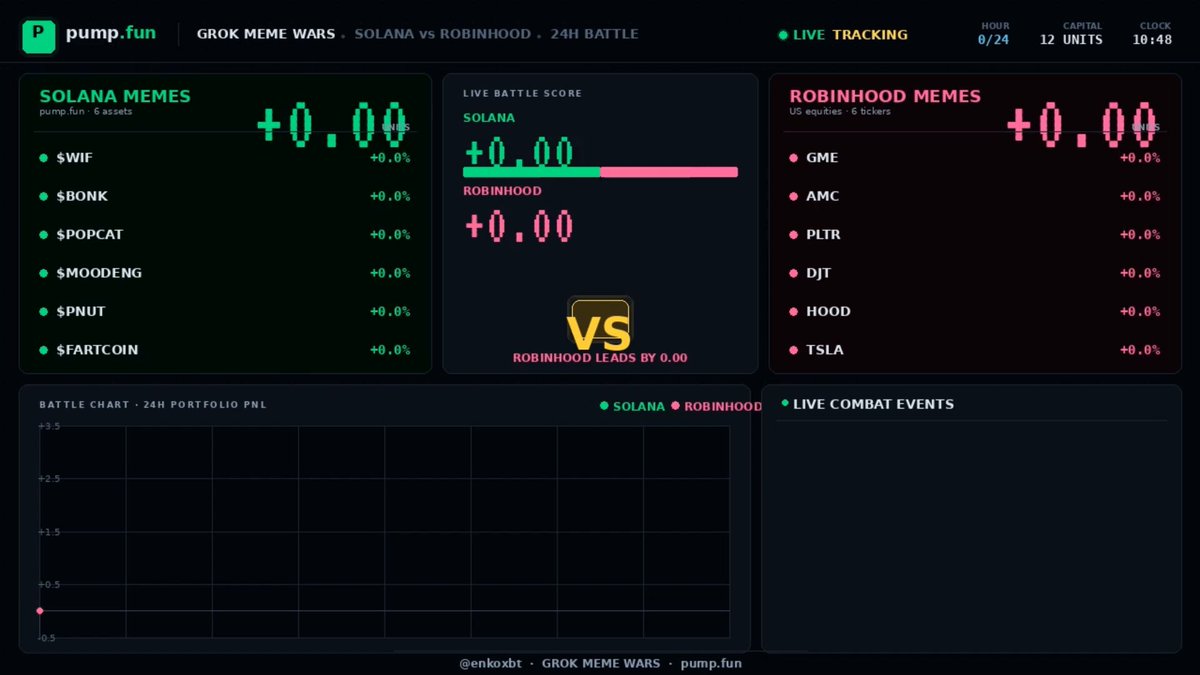
Task: Select the PLTR ticker label
Action: (823, 235)
